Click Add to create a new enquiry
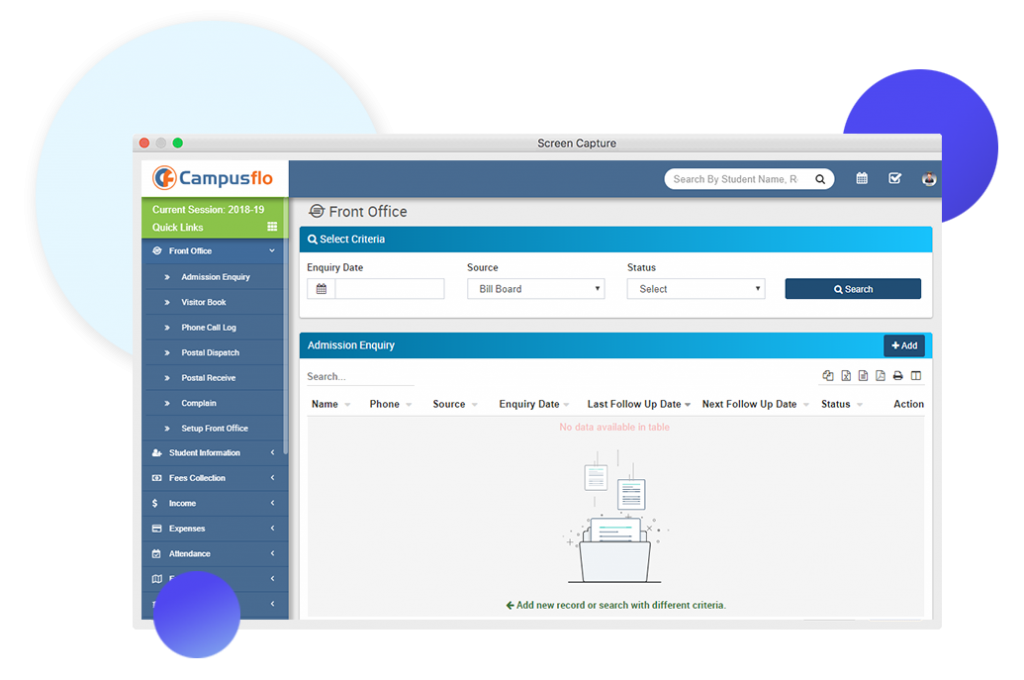Image resolution: width=1024 pixels, height=680 pixels. (903, 344)
